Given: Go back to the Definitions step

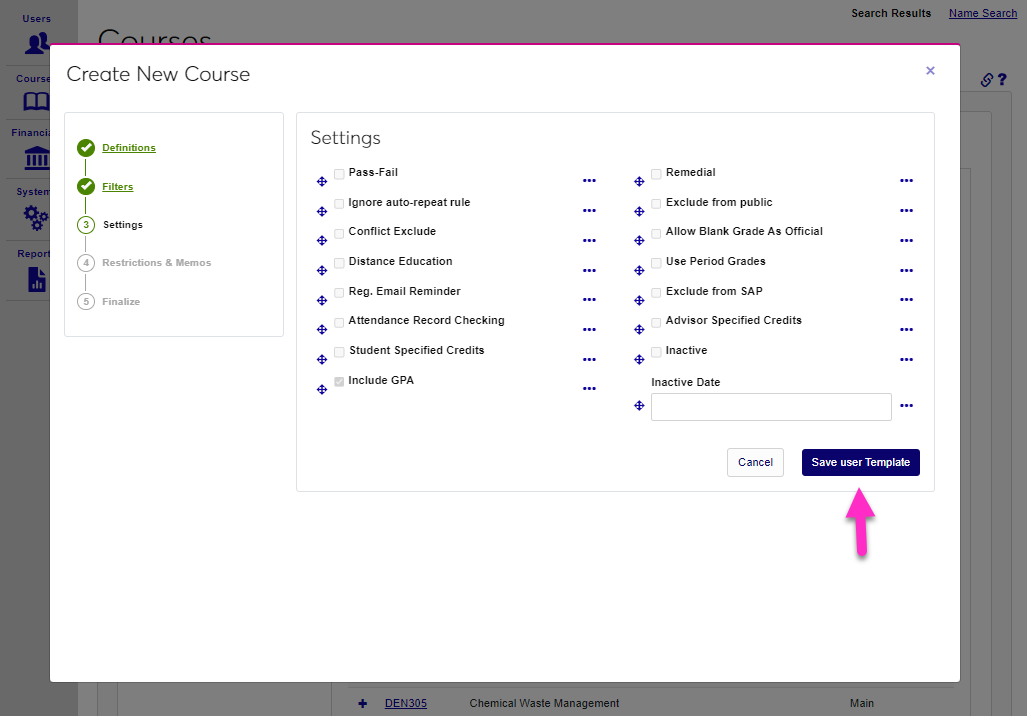Looking at the screenshot, I should click(x=128, y=147).
